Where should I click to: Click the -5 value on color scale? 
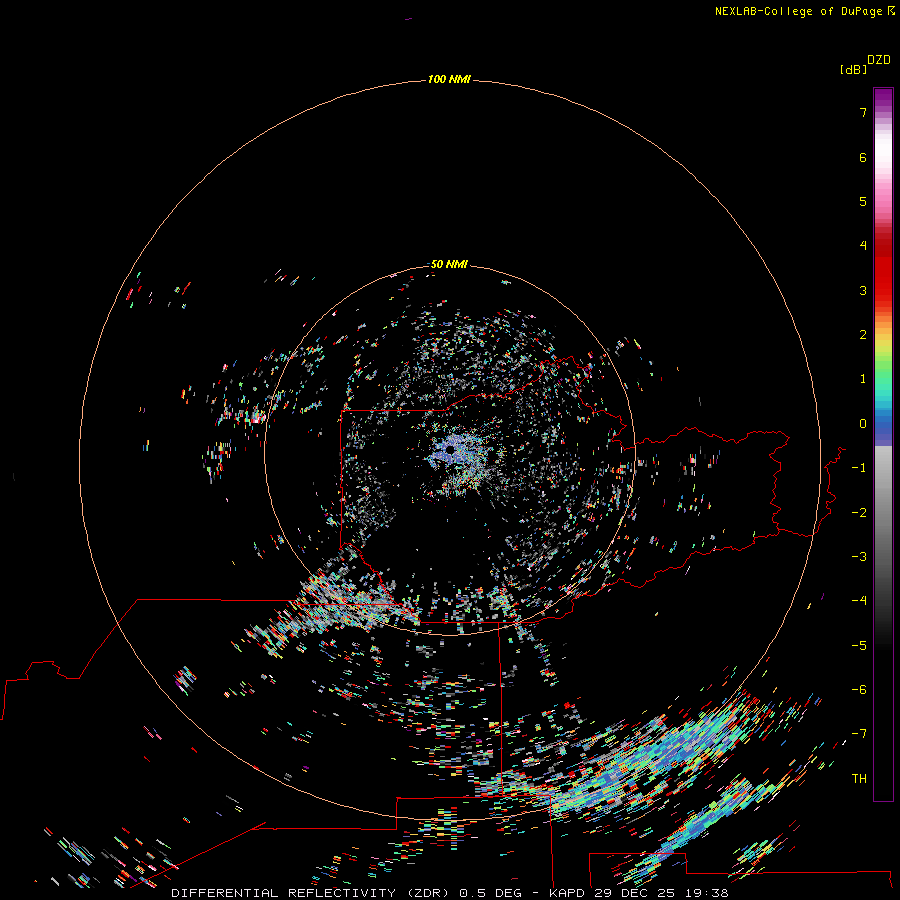[859, 645]
